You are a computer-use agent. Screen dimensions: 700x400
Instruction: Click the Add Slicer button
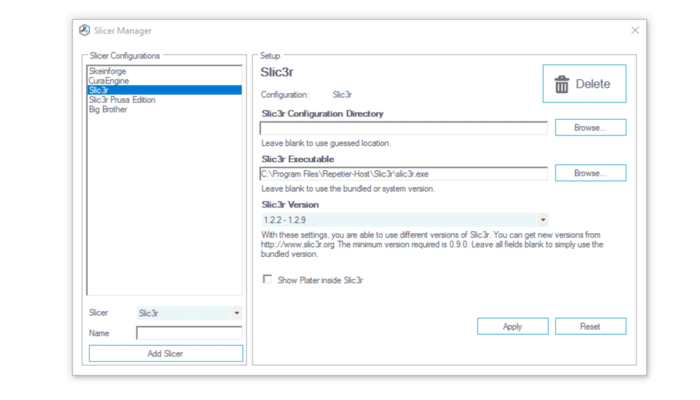[x=166, y=354]
